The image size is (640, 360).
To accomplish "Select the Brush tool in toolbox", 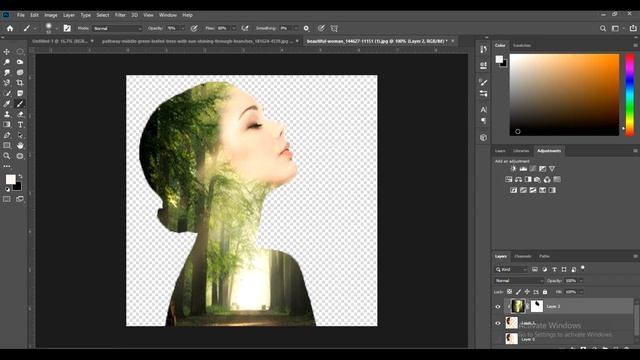I will point(20,104).
